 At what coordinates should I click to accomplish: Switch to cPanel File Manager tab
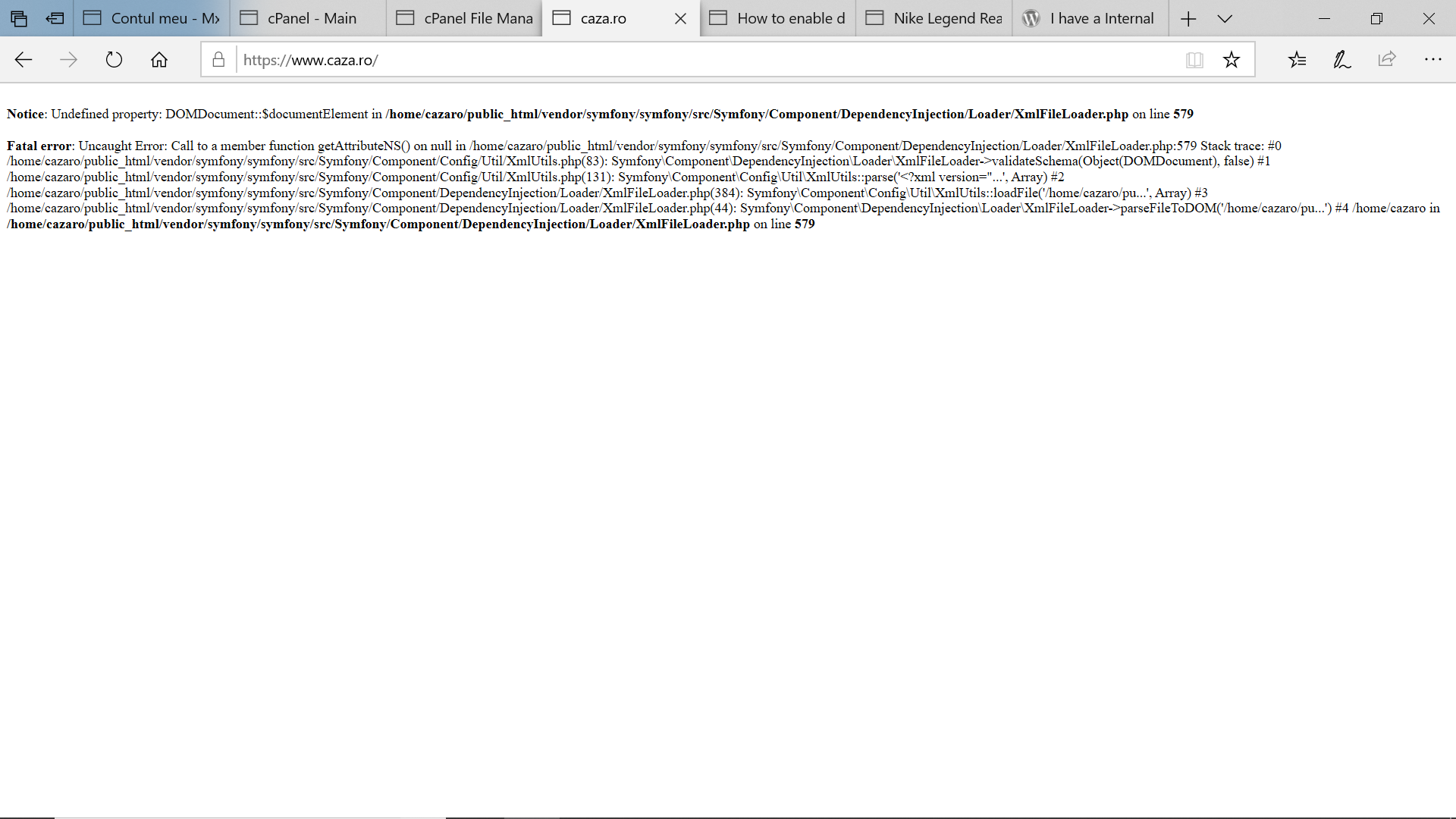click(466, 19)
